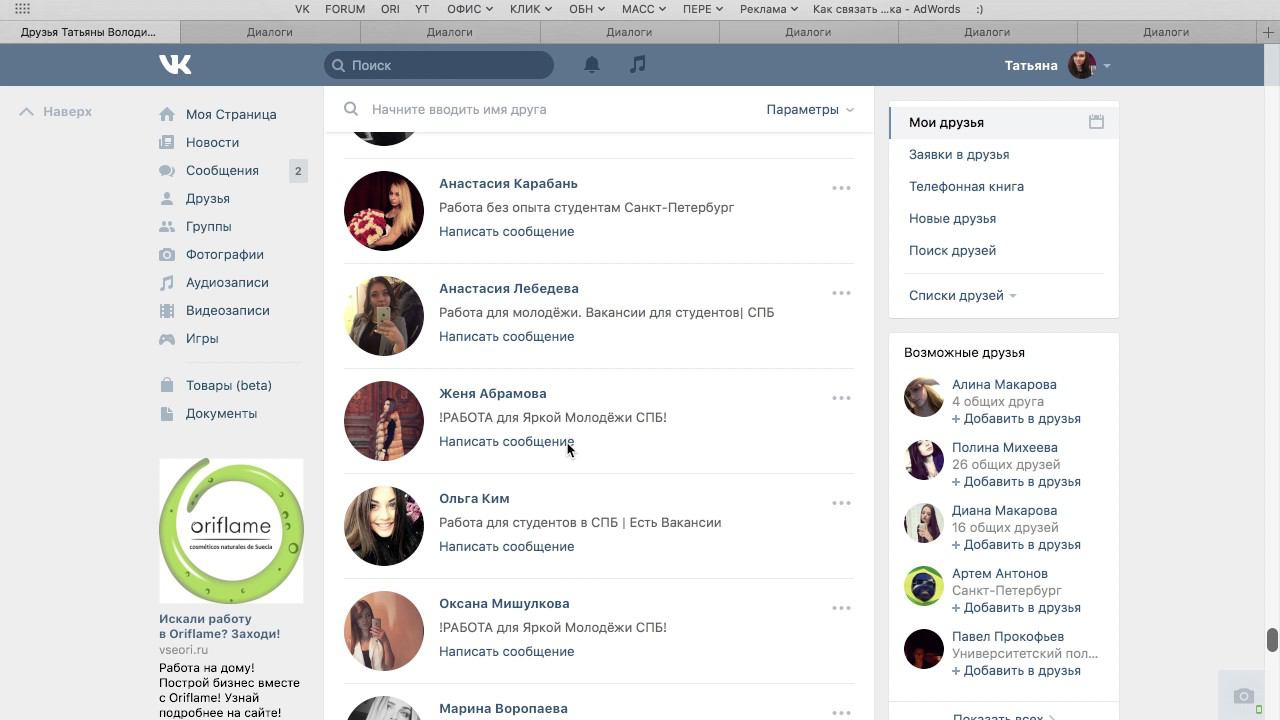Open Женя Абрамова profile name
Viewport: 1280px width, 720px height.
pos(492,393)
